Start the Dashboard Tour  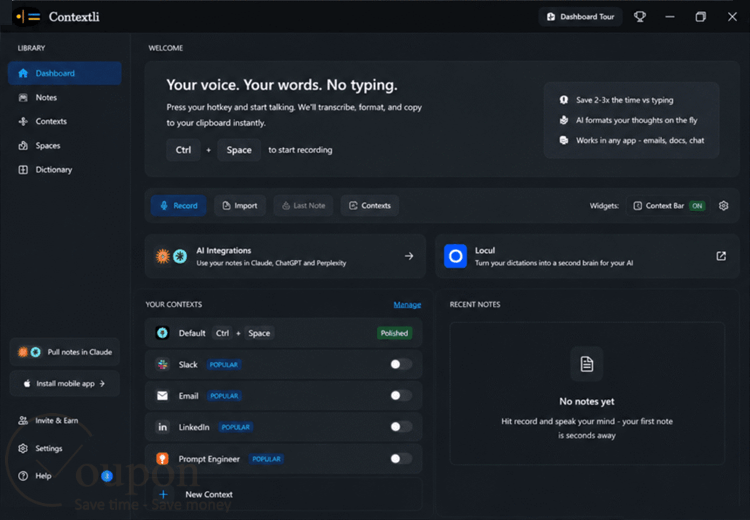point(580,17)
